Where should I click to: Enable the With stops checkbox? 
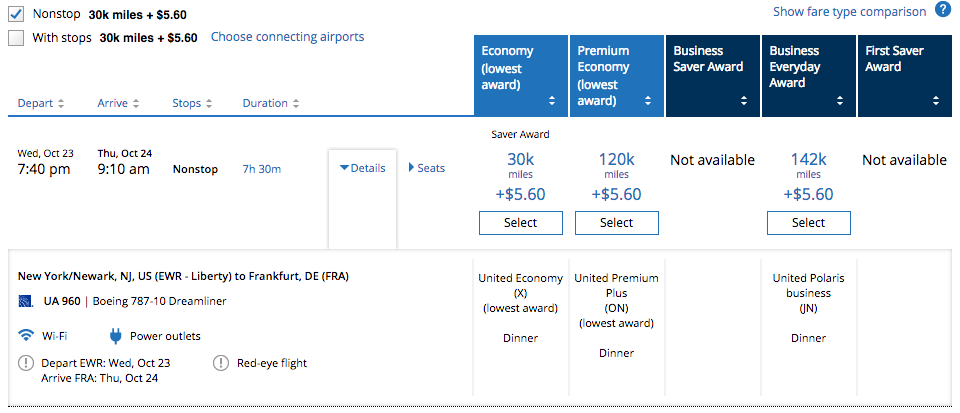coord(16,38)
